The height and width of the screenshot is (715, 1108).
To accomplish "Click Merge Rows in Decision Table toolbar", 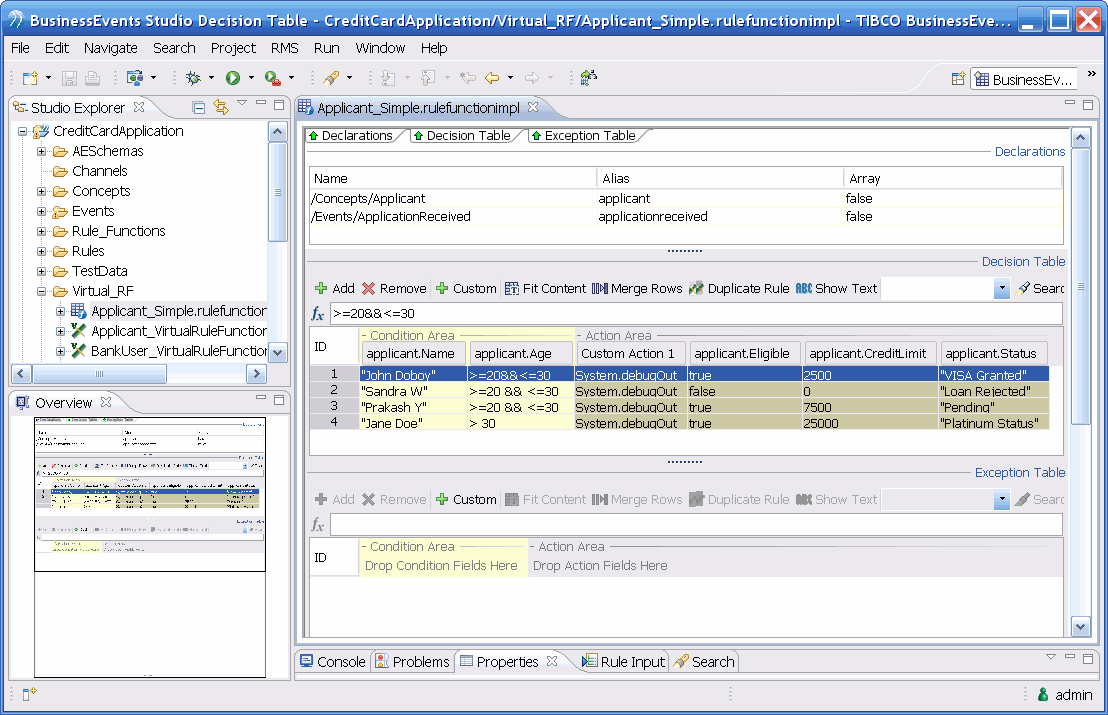I will 637,288.
